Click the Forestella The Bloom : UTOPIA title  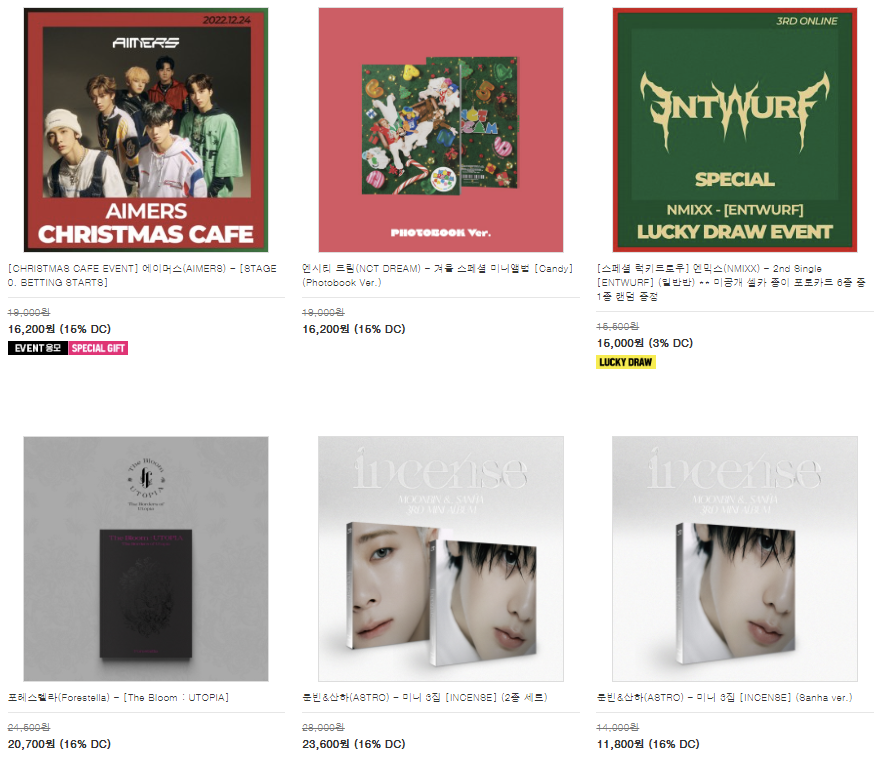click(x=118, y=698)
